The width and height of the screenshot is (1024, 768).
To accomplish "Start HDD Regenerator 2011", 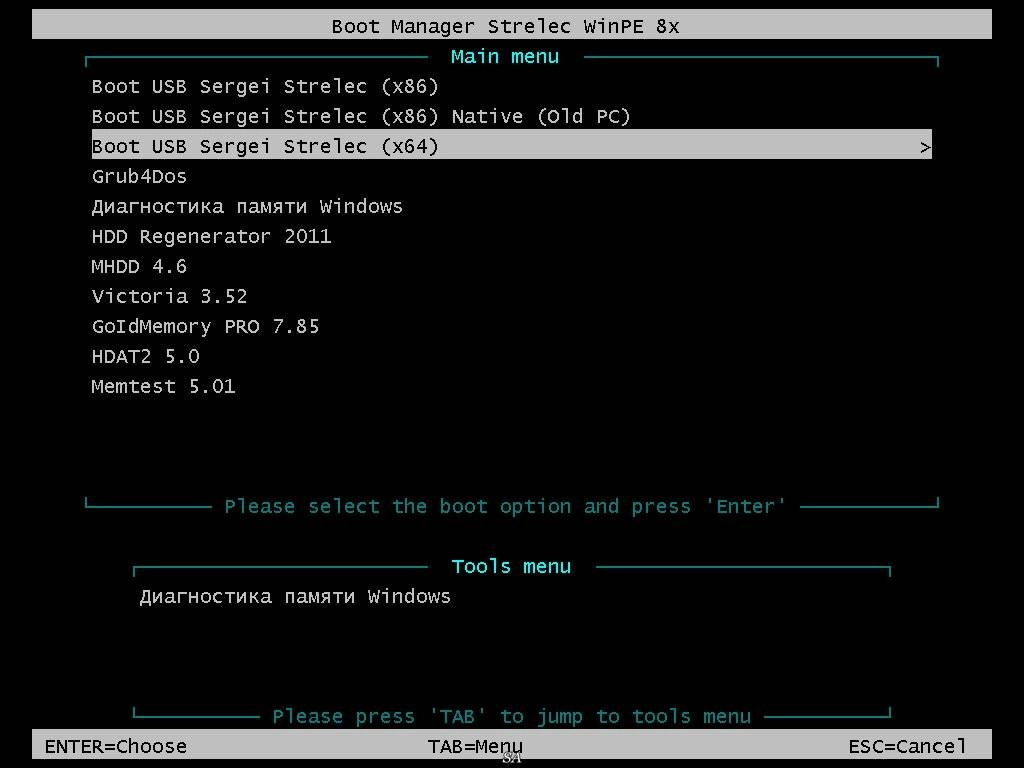I will [212, 236].
